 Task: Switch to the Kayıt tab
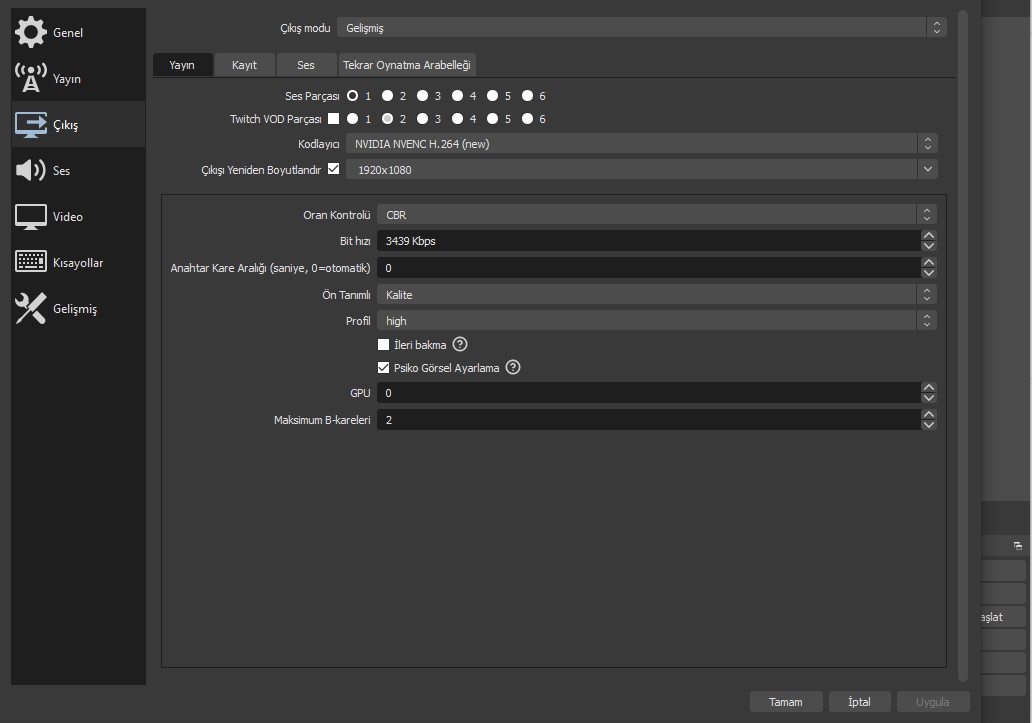pos(244,65)
